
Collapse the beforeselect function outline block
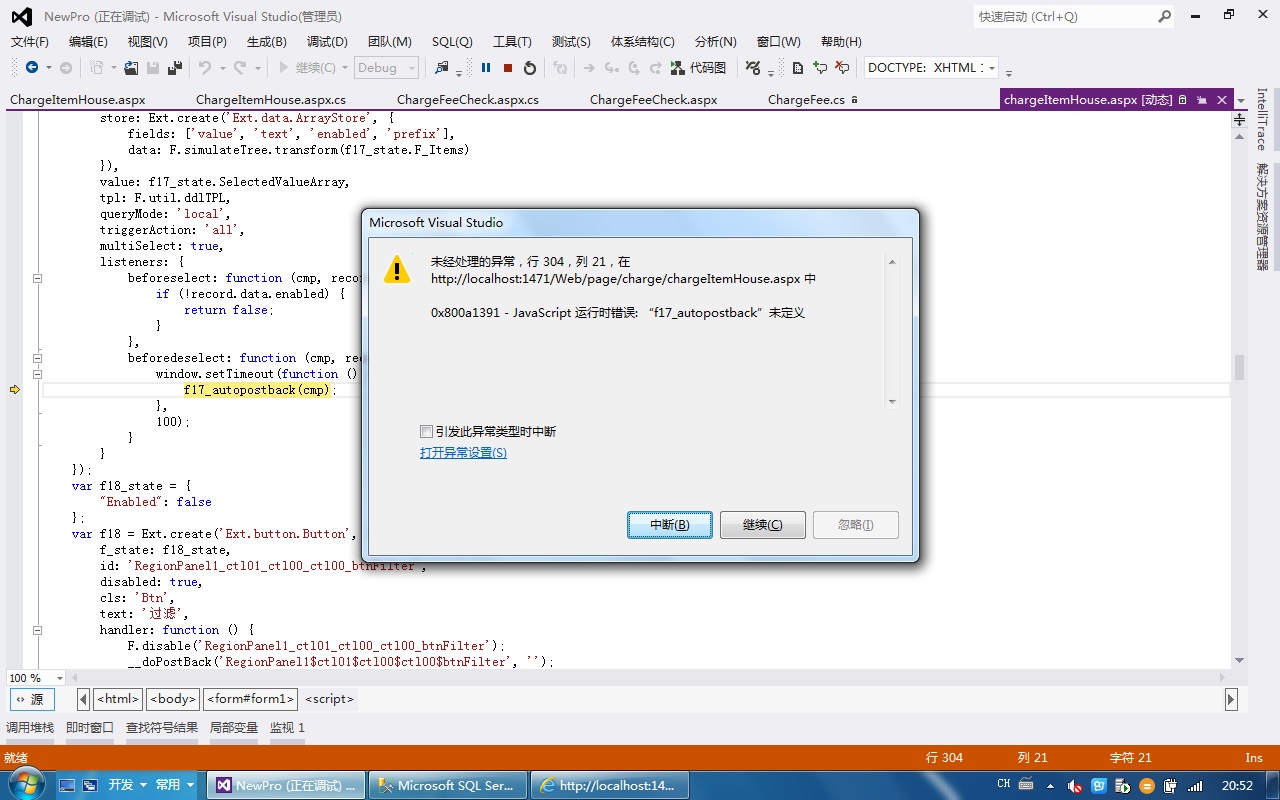click(x=37, y=278)
